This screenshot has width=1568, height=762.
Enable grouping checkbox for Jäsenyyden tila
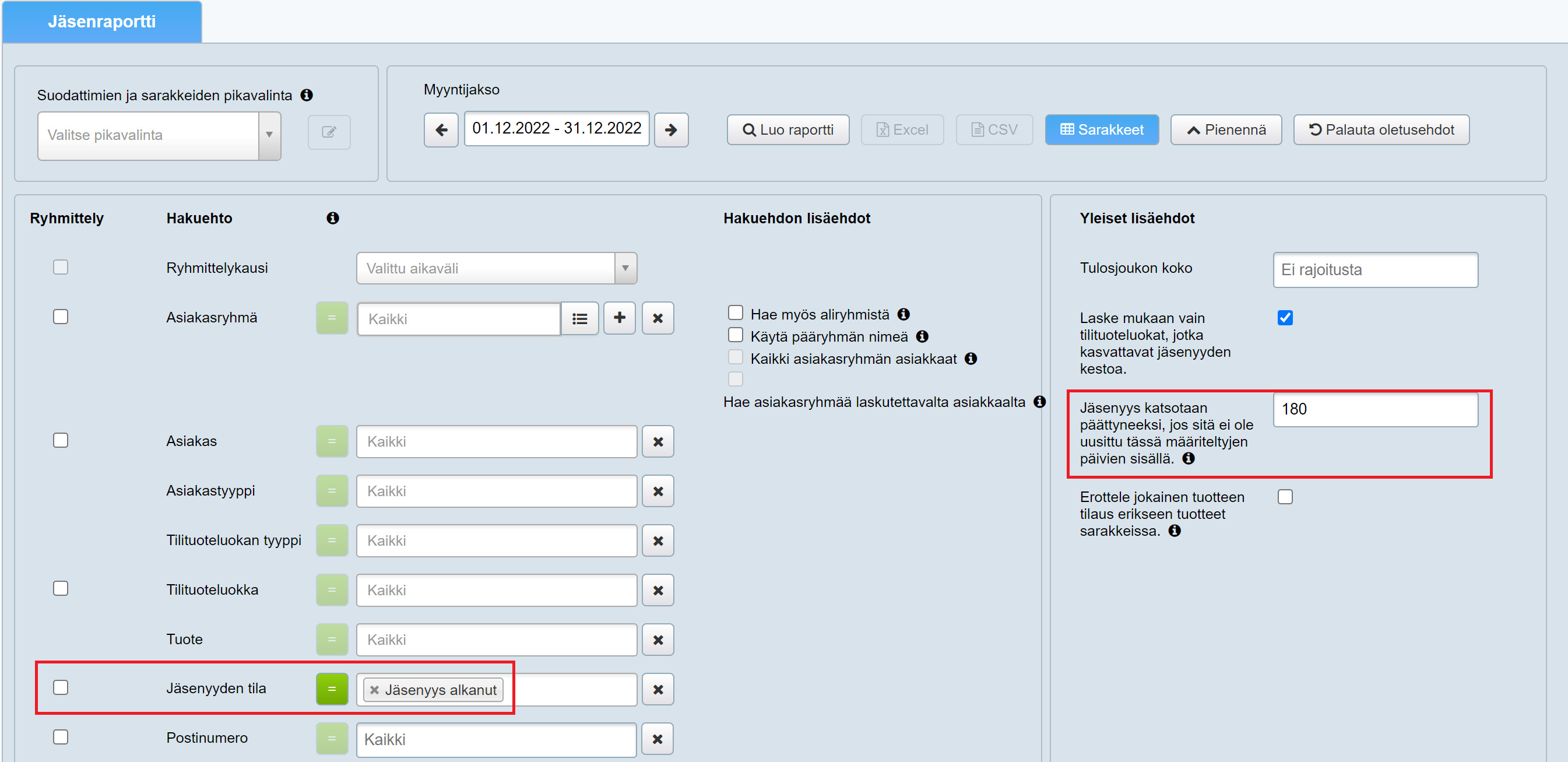coord(60,687)
